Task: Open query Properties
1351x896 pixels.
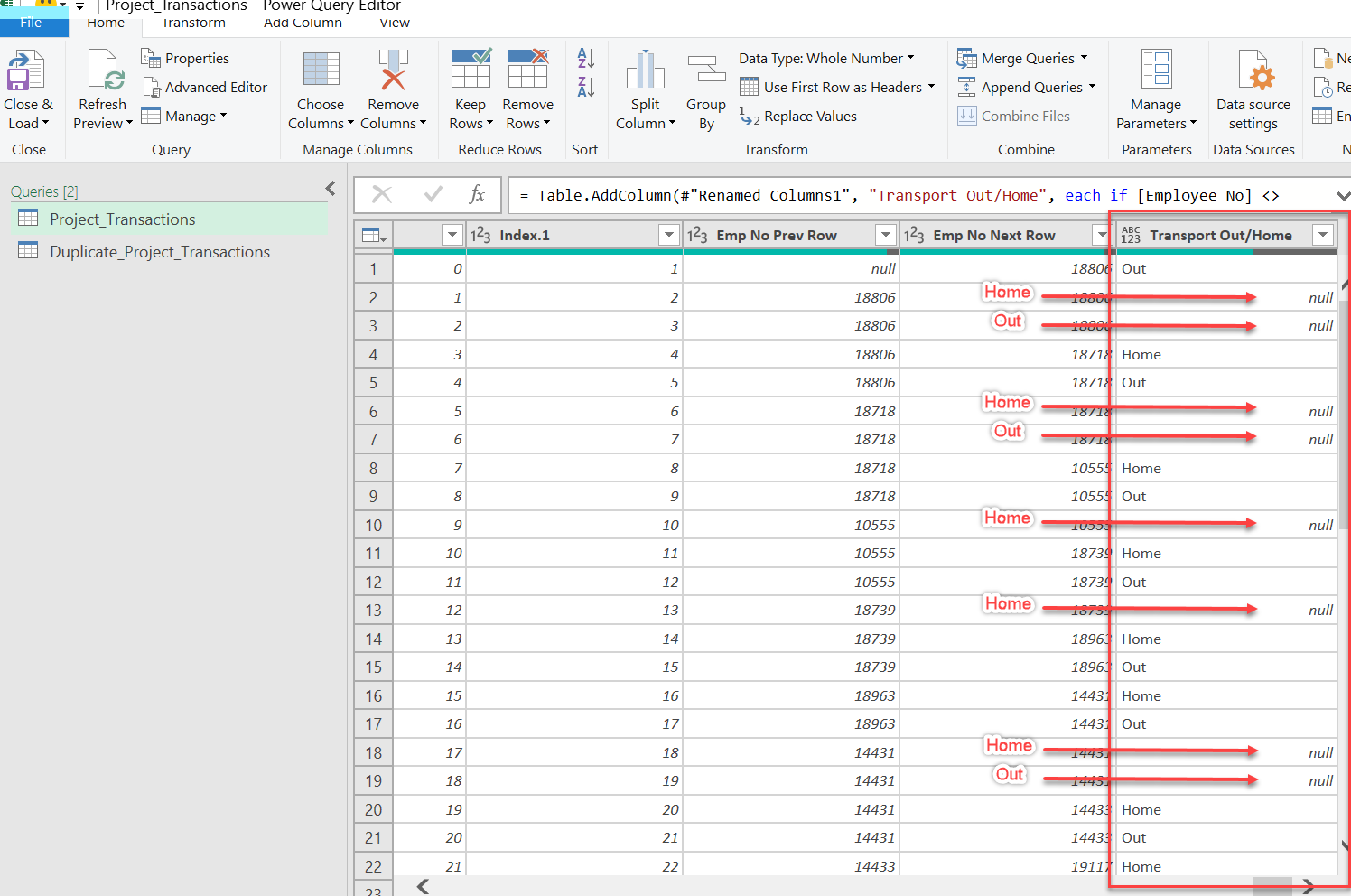Action: tap(185, 59)
